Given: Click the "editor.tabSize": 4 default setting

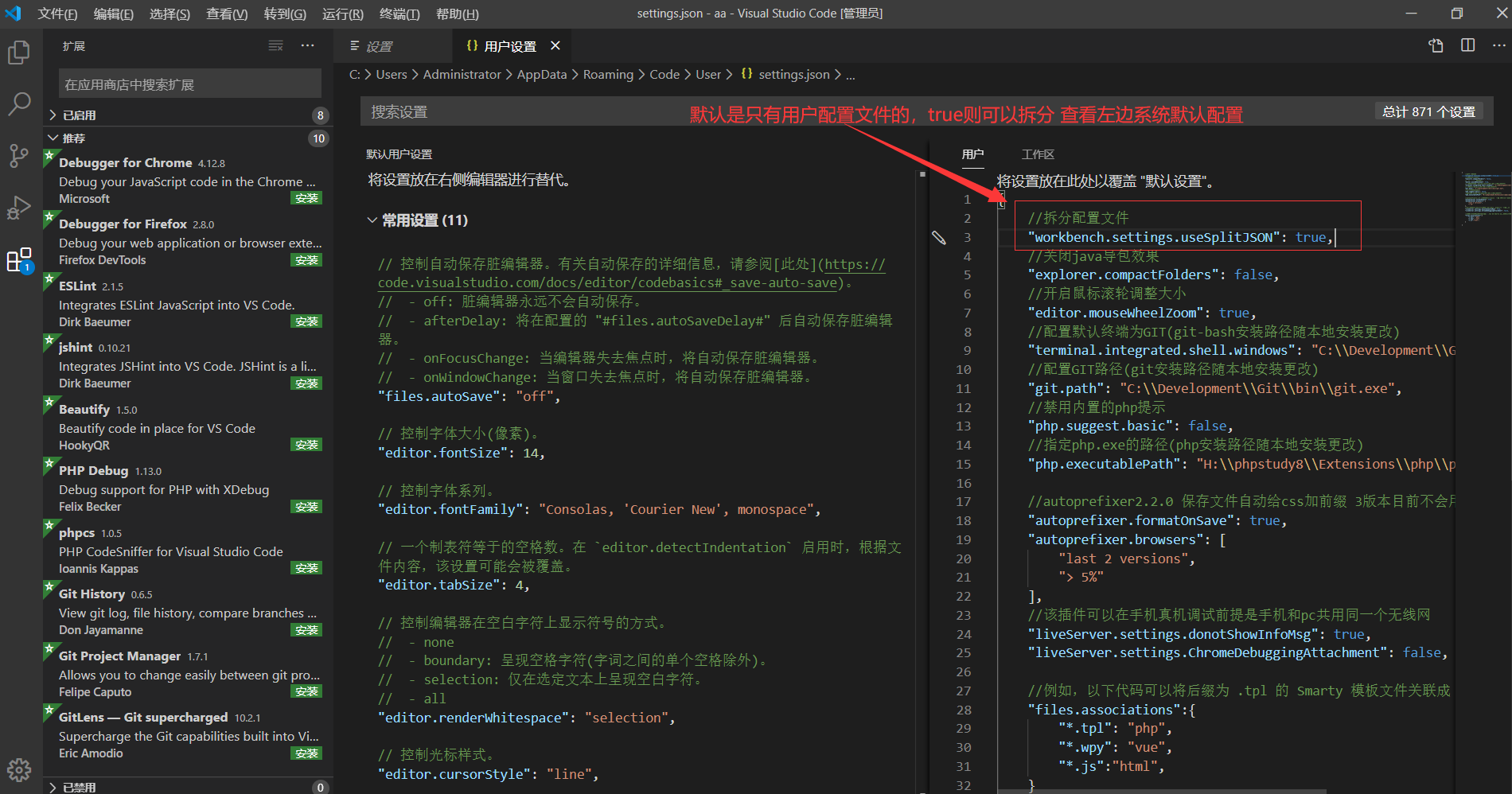Looking at the screenshot, I should (454, 585).
